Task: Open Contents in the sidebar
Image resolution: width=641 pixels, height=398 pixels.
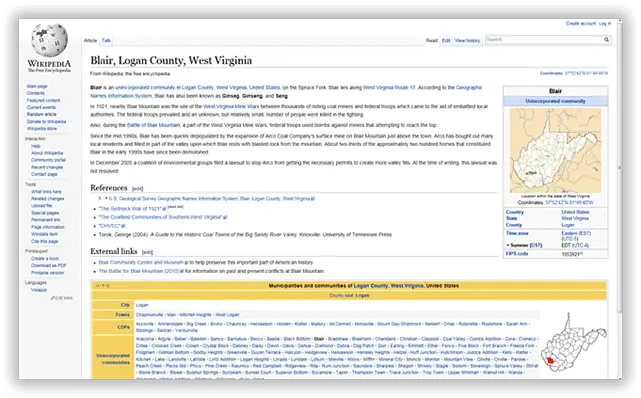Action: pos(36,94)
